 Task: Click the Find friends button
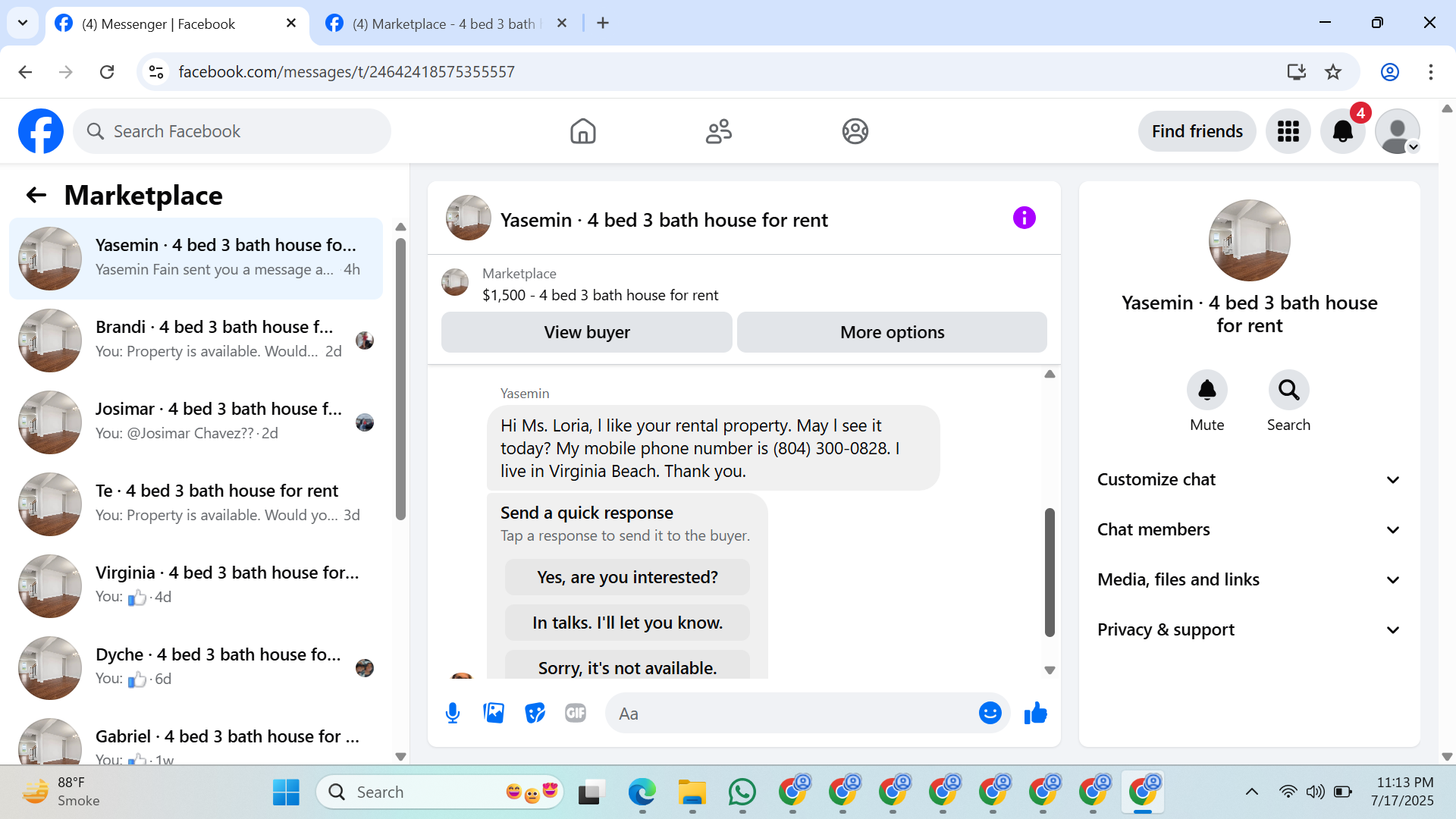click(1197, 131)
